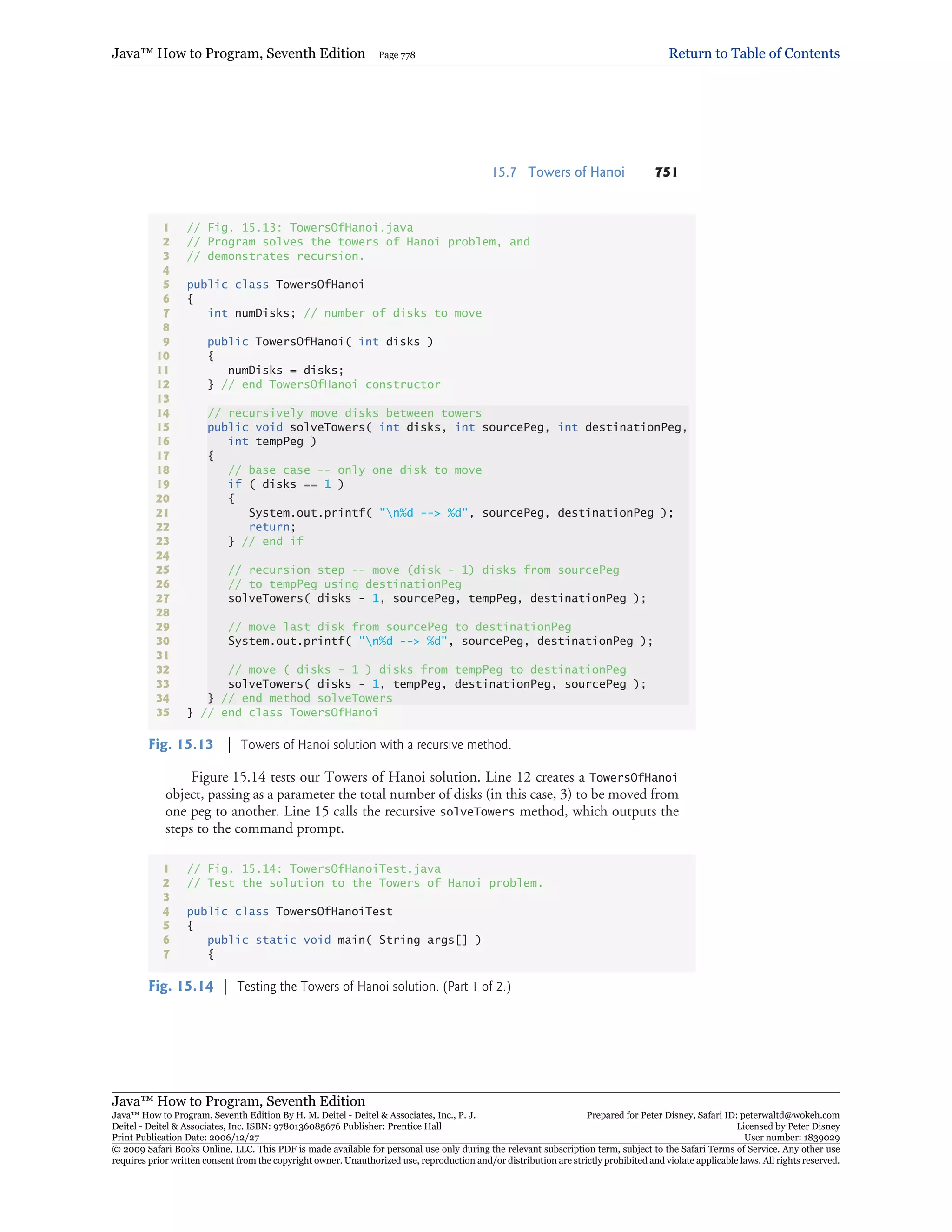Click the public static void main line

pos(344,940)
